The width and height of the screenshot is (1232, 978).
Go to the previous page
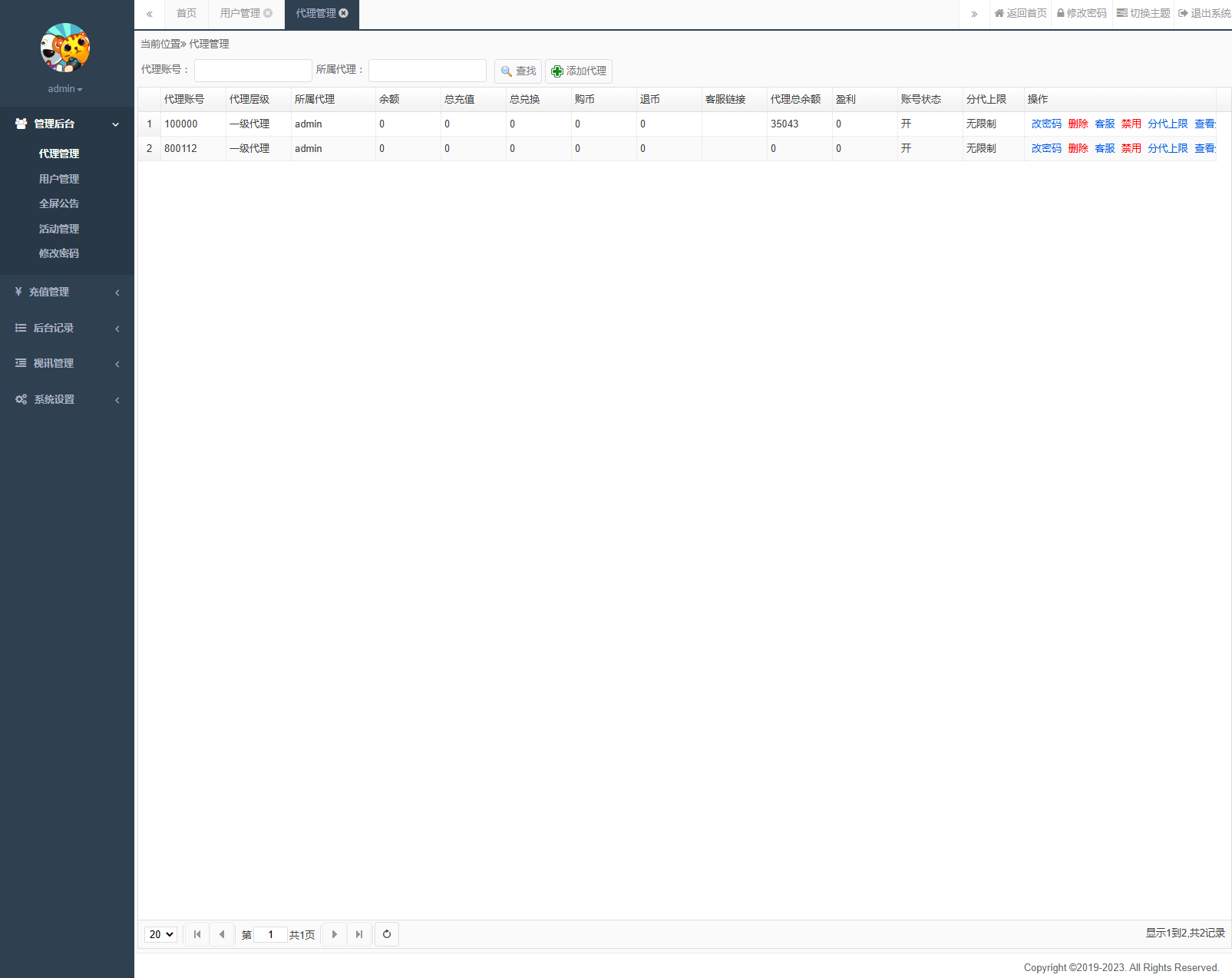pyautogui.click(x=222, y=934)
